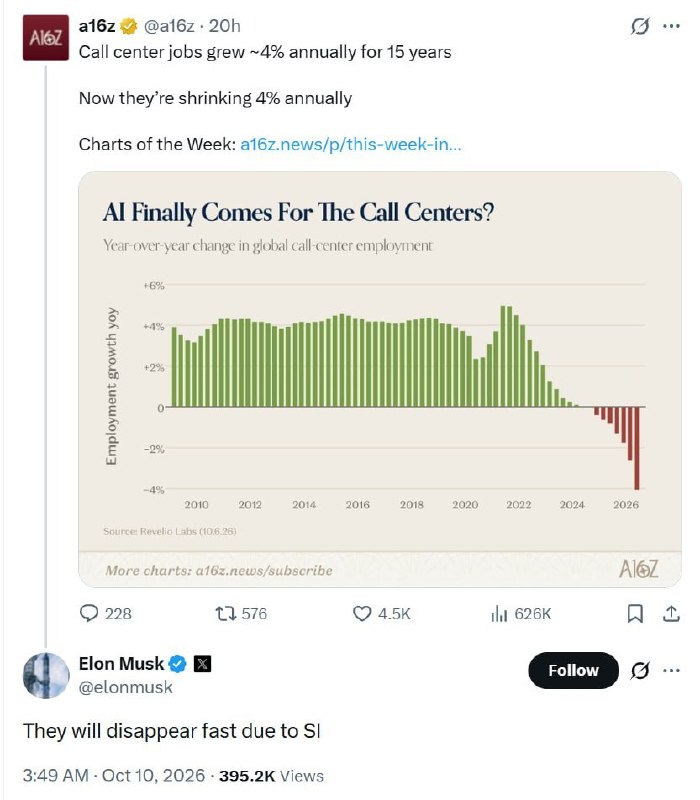This screenshot has height=800, width=700.
Task: Expand the more options menu on a16z post
Action: pyautogui.click(x=671, y=26)
